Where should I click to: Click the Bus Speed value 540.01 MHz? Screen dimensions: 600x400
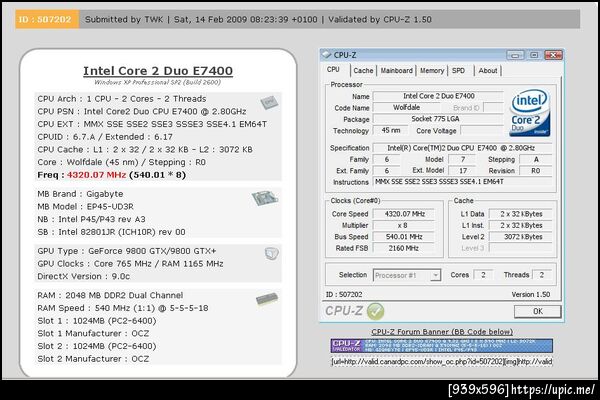pyautogui.click(x=404, y=237)
